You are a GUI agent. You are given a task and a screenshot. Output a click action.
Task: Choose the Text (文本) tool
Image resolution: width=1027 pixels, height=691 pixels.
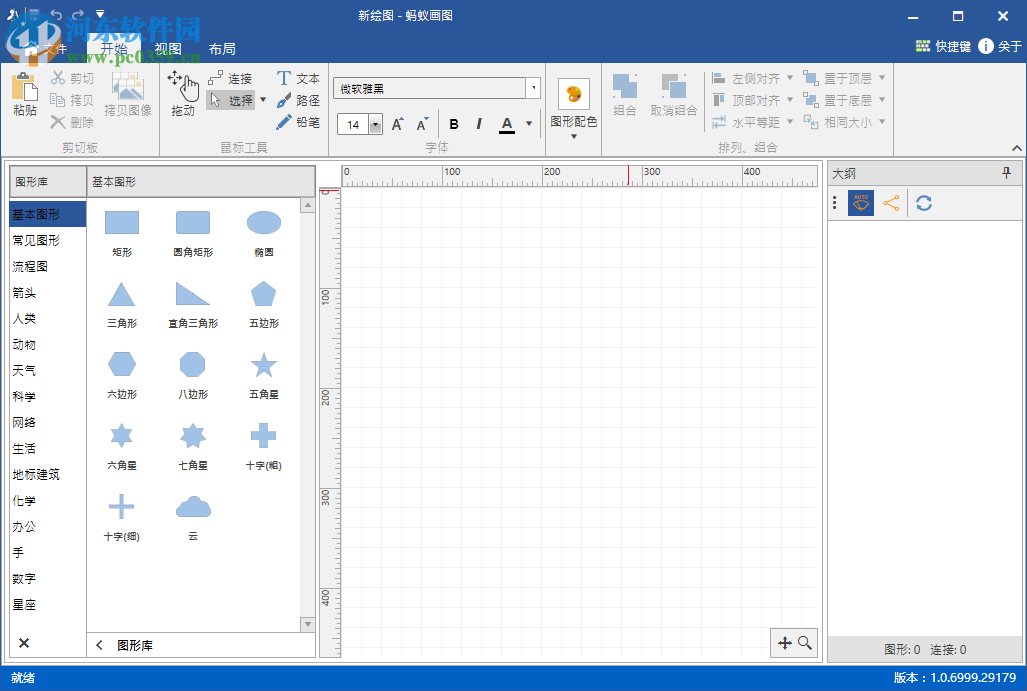point(298,78)
